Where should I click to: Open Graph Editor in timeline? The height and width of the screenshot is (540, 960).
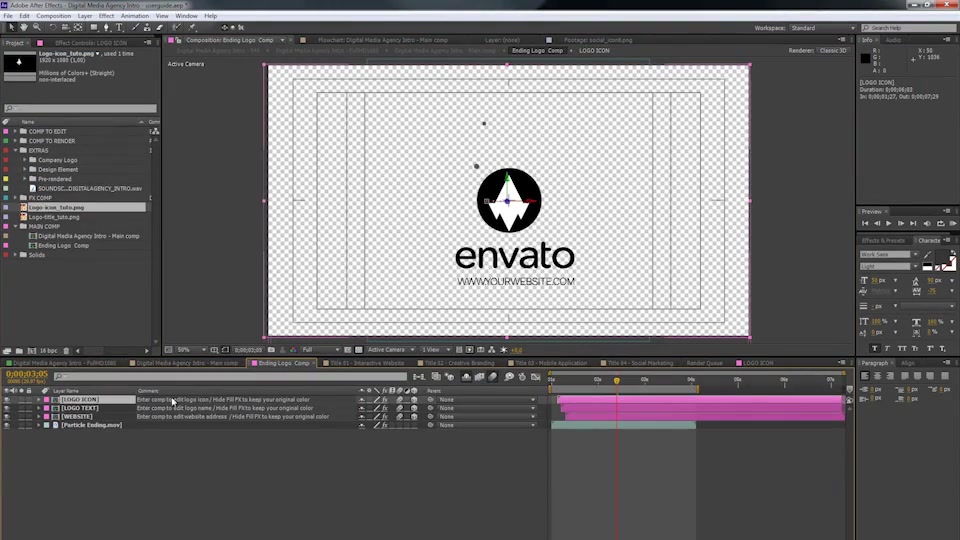tap(536, 377)
